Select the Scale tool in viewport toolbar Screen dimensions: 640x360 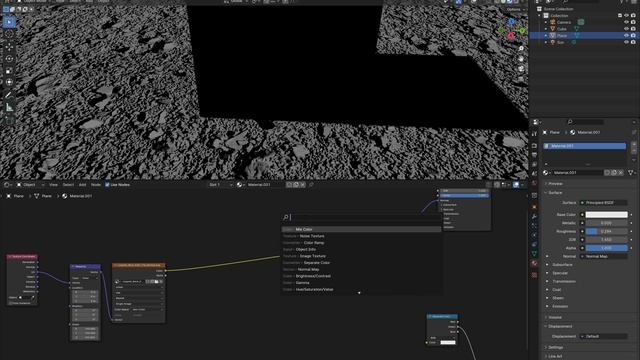point(9,70)
